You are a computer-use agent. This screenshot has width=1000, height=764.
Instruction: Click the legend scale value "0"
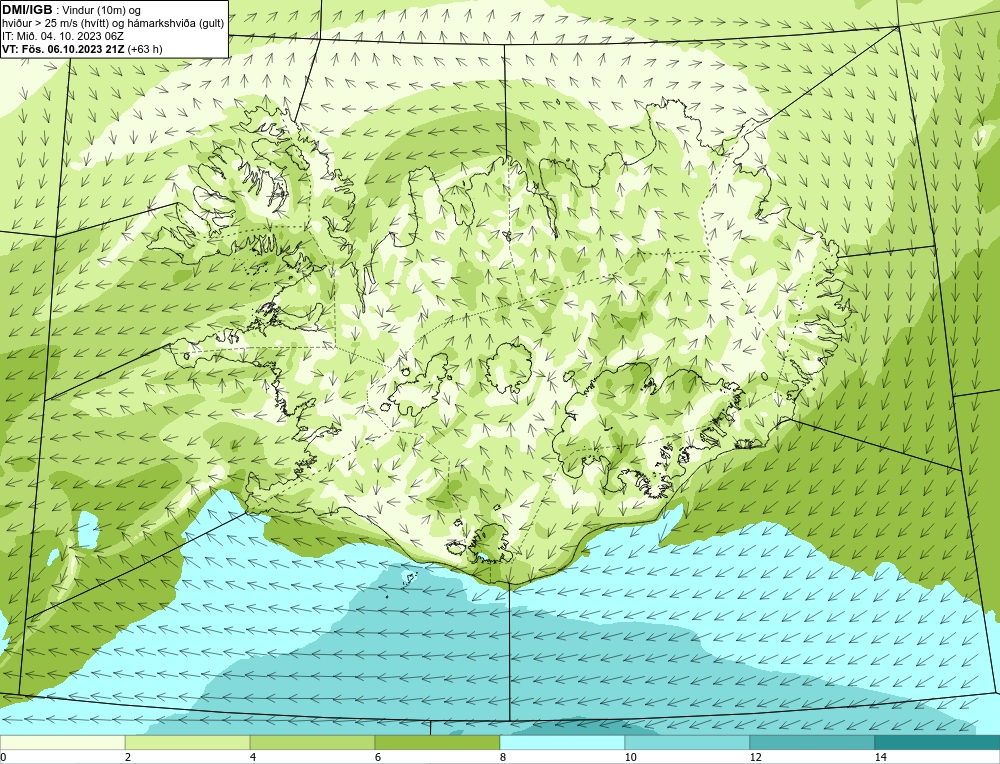[3, 757]
